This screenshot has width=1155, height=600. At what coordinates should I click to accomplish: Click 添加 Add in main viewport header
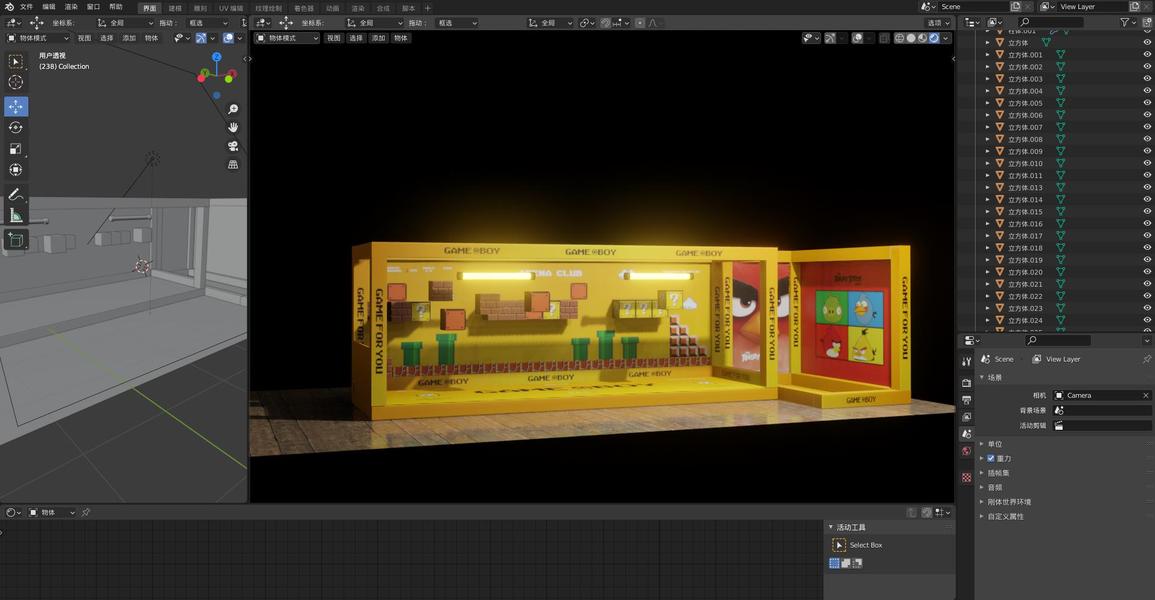379,38
